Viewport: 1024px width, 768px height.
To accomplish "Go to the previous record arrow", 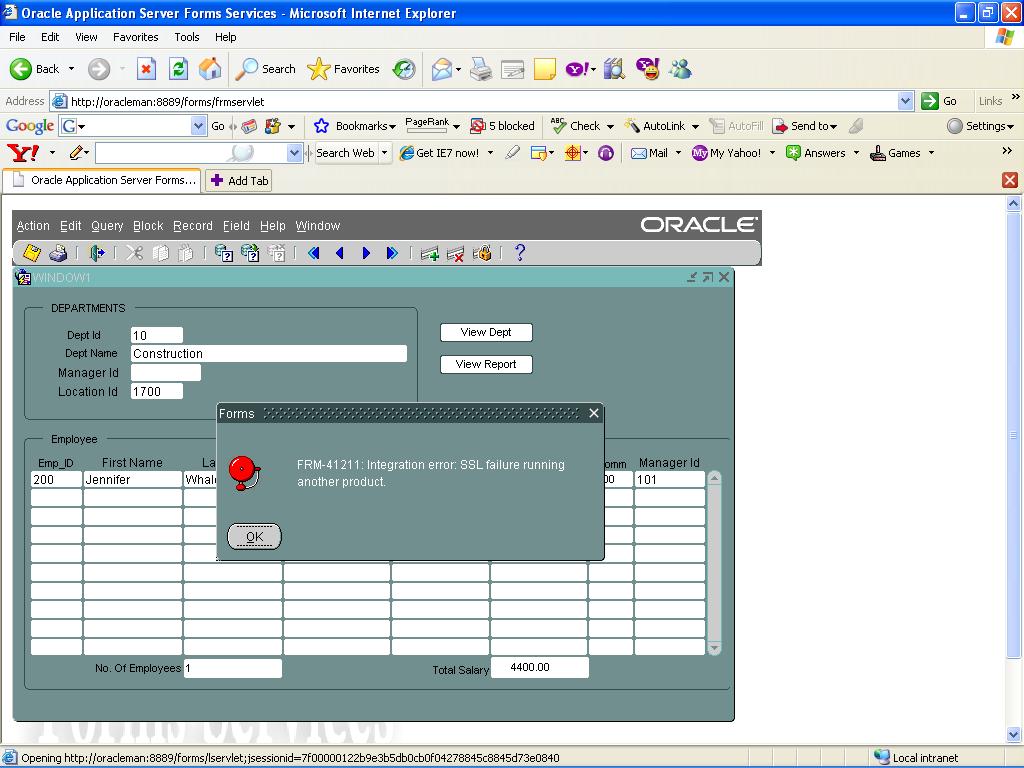I will [340, 254].
